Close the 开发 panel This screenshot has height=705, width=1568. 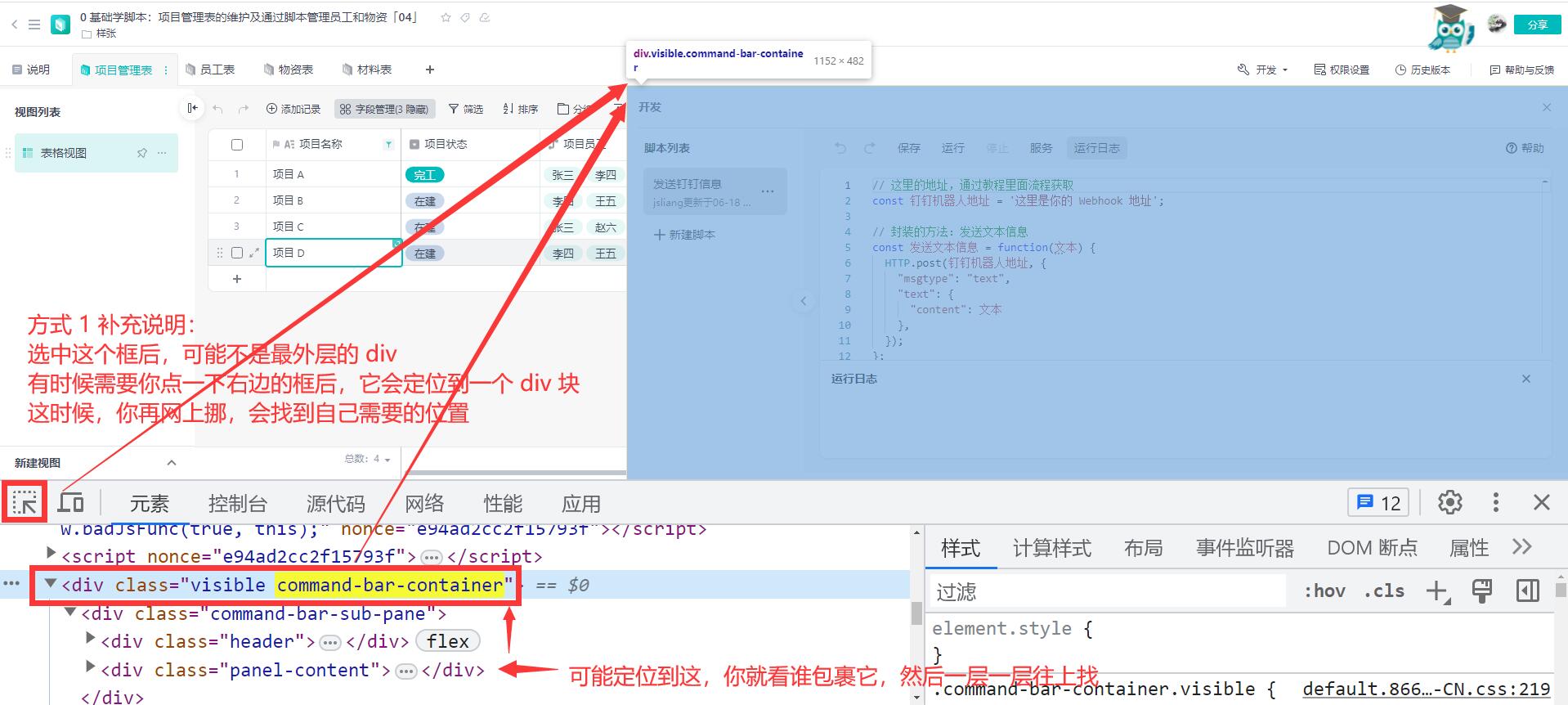pos(1546,107)
